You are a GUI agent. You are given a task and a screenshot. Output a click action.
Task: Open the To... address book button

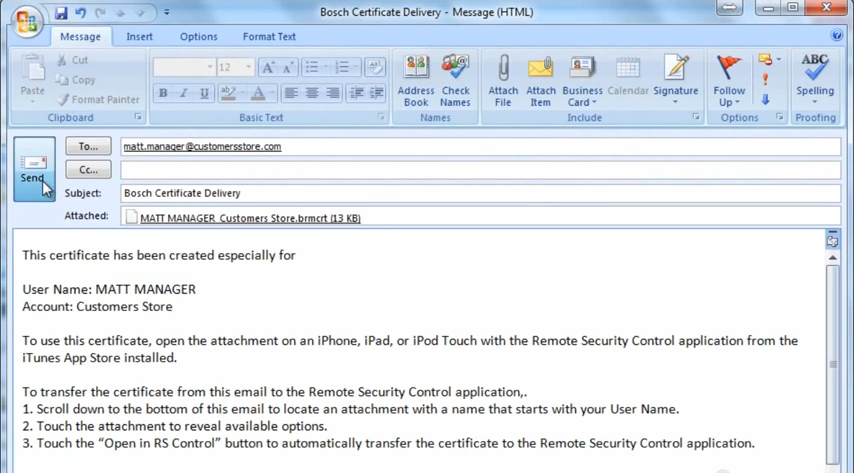pos(88,146)
